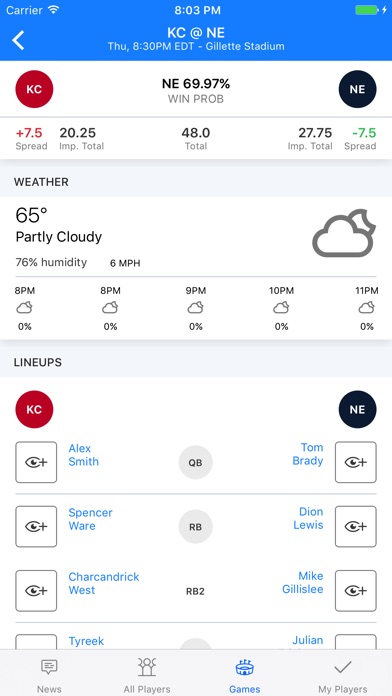Tap the partly cloudy weather icon

click(344, 233)
